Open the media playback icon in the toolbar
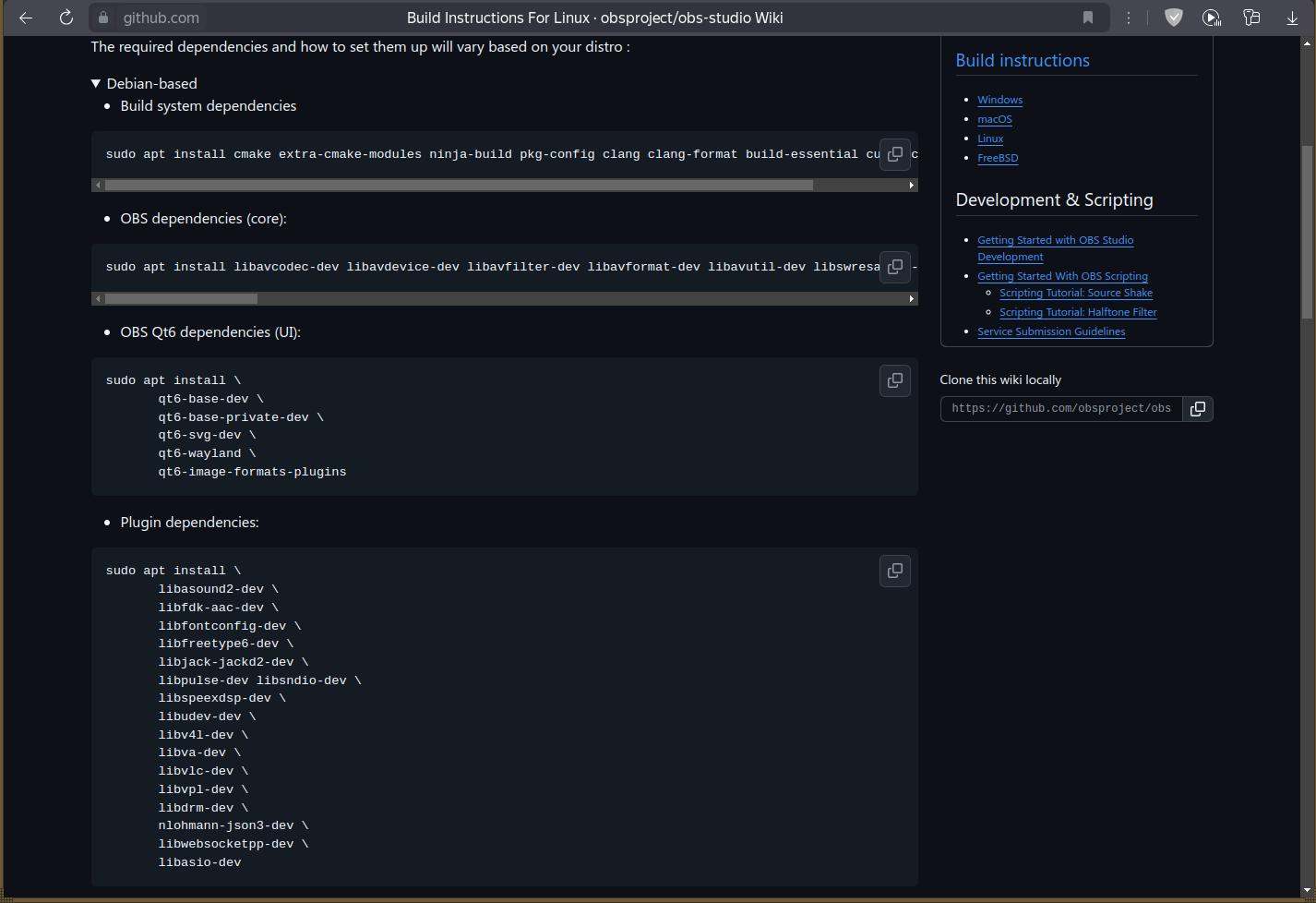This screenshot has width=1316, height=903. coord(1212,18)
